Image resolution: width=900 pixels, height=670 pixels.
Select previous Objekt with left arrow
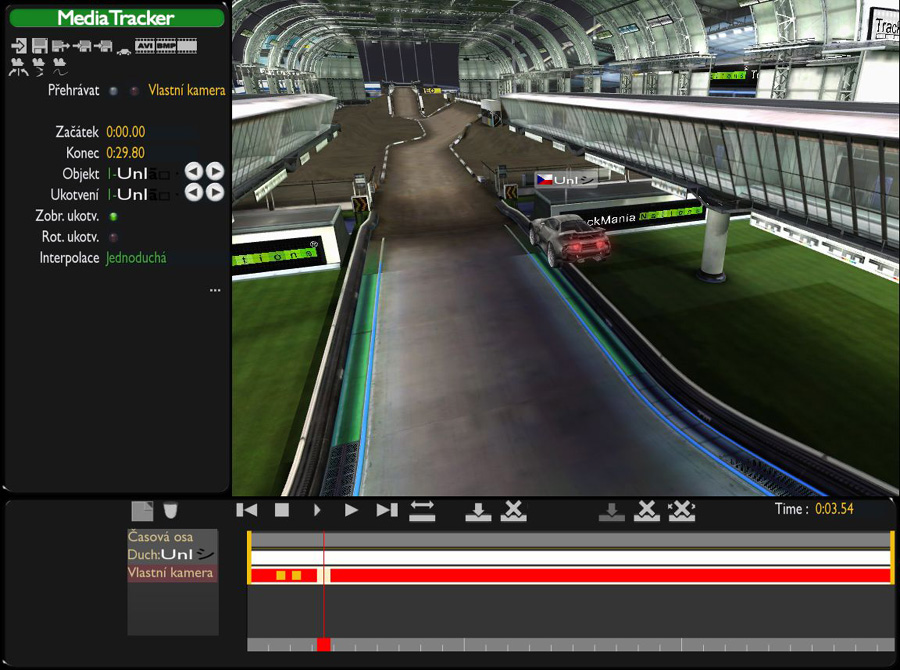click(194, 171)
